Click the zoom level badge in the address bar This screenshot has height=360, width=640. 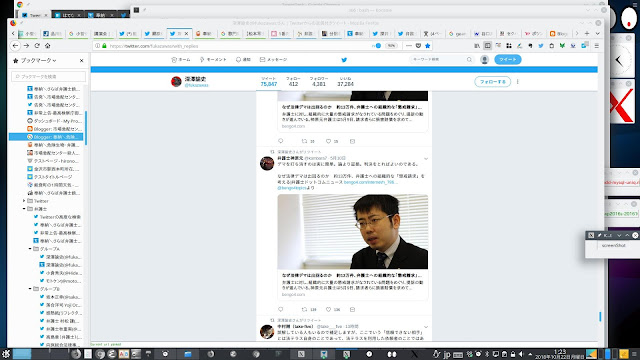(391, 46)
